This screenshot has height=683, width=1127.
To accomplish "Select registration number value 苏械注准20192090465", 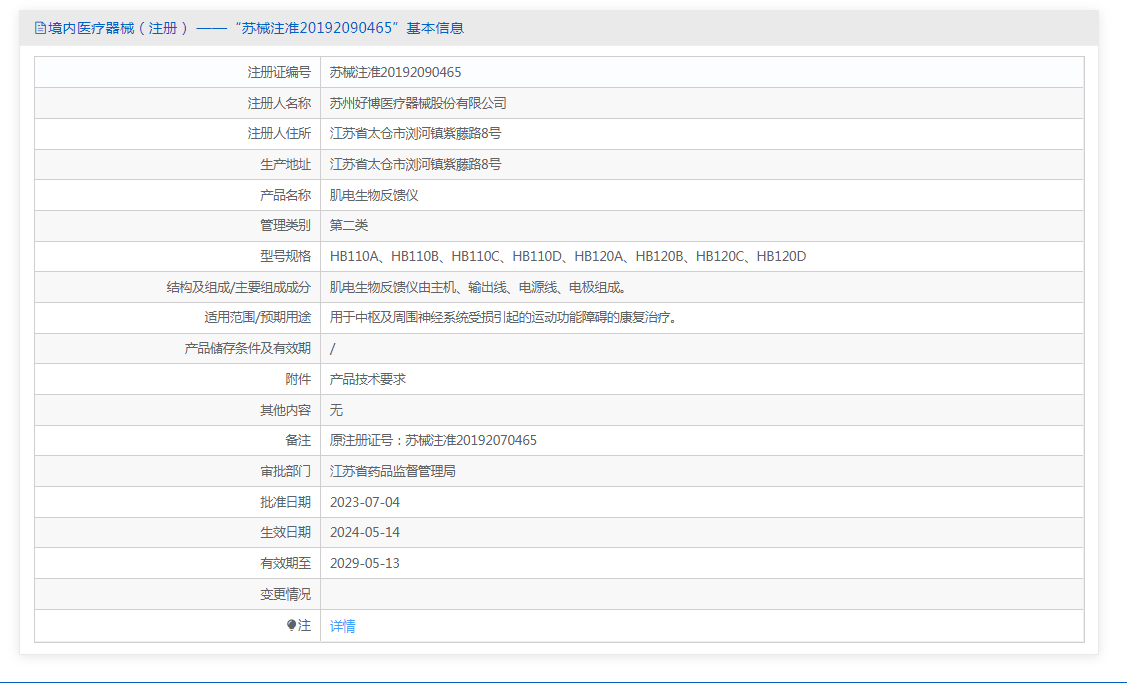I will (x=395, y=73).
